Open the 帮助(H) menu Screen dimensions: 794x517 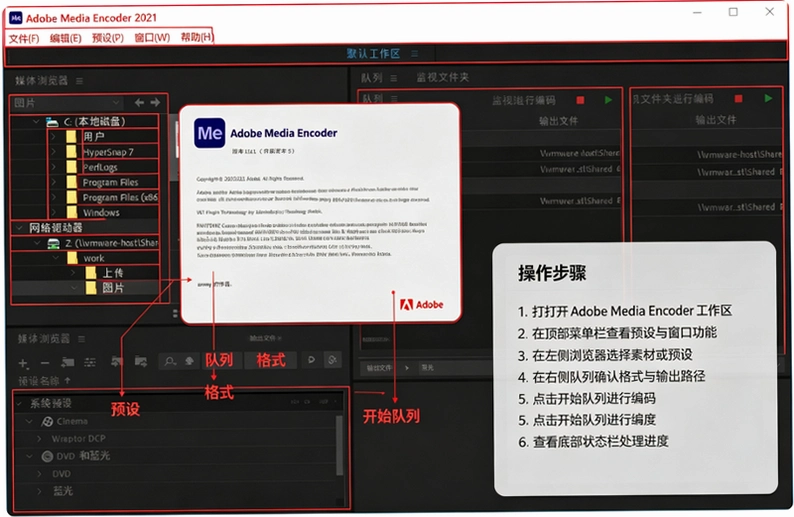click(197, 37)
